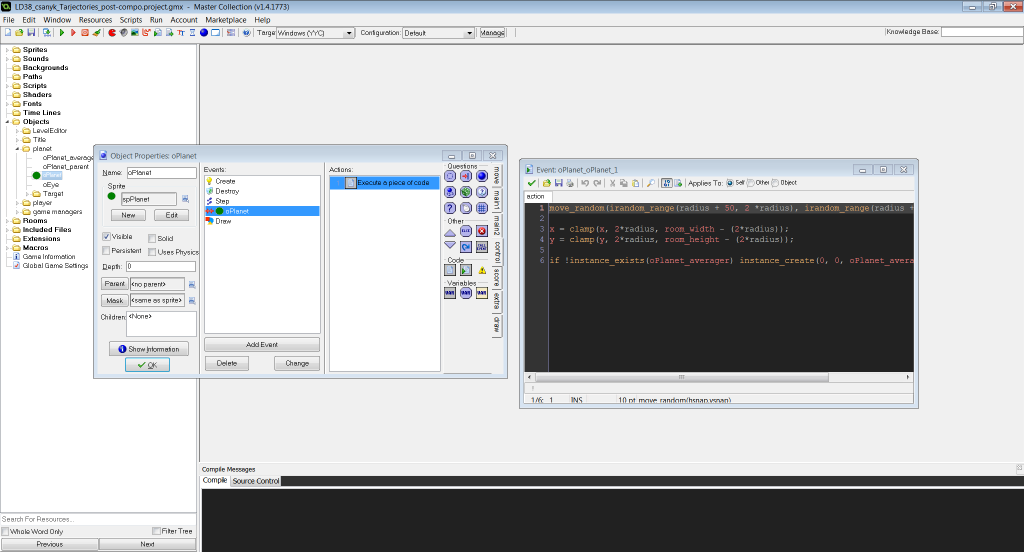
Task: Switch to the Source Control tab
Action: 256,481
